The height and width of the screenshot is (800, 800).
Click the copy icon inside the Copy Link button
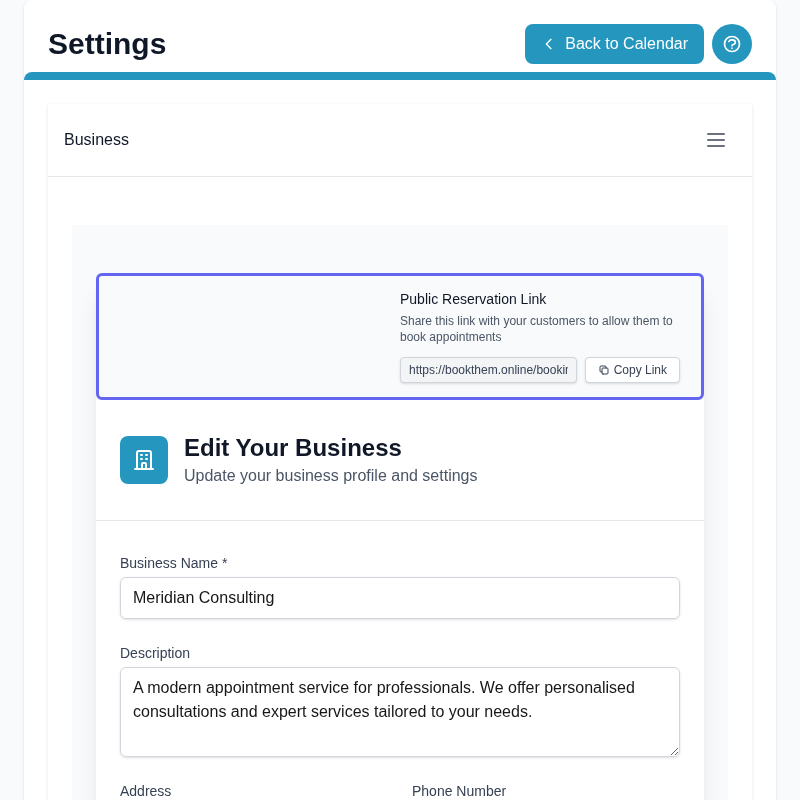pyautogui.click(x=604, y=370)
